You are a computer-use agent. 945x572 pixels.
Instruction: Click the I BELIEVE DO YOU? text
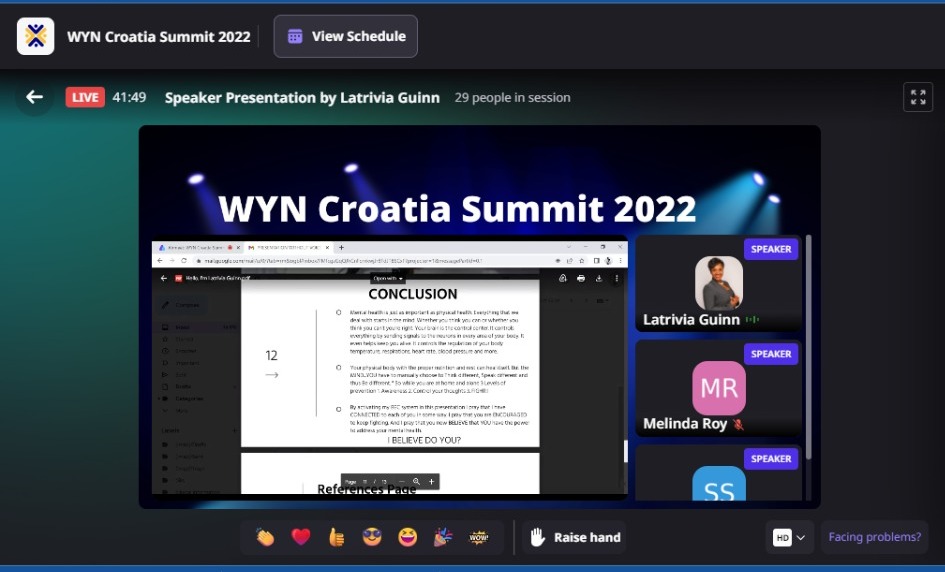(424, 441)
